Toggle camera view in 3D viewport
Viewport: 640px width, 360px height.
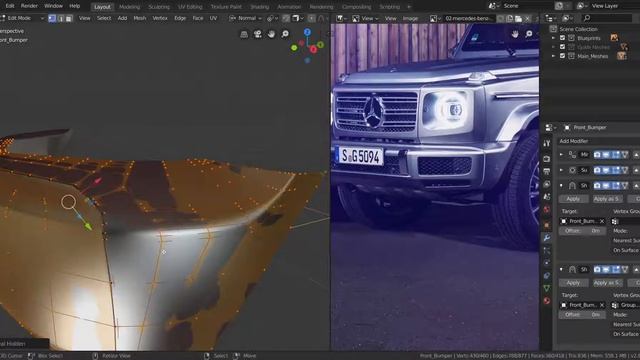coord(258,34)
